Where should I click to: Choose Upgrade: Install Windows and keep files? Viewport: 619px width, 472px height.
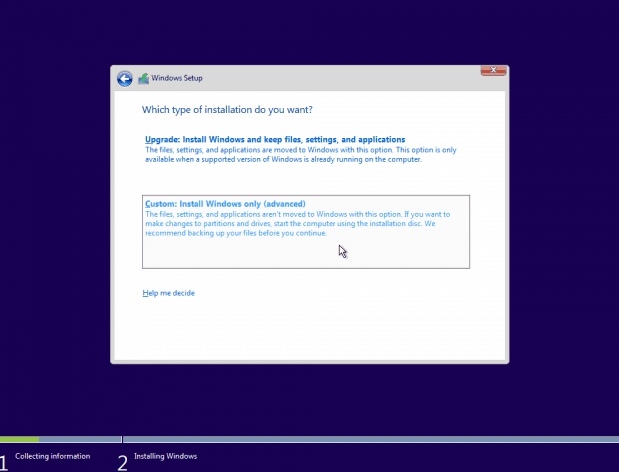point(274,139)
